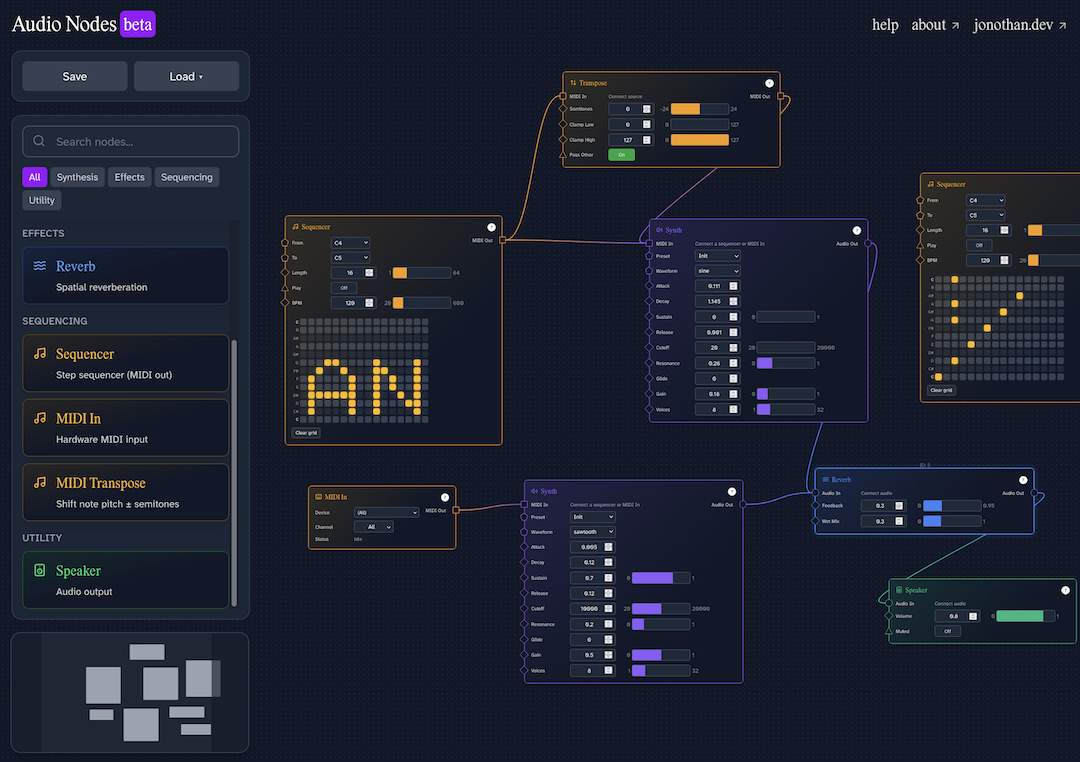This screenshot has width=1080, height=762.
Task: Unmute the Speaker node's Muted toggle
Action: pos(948,630)
